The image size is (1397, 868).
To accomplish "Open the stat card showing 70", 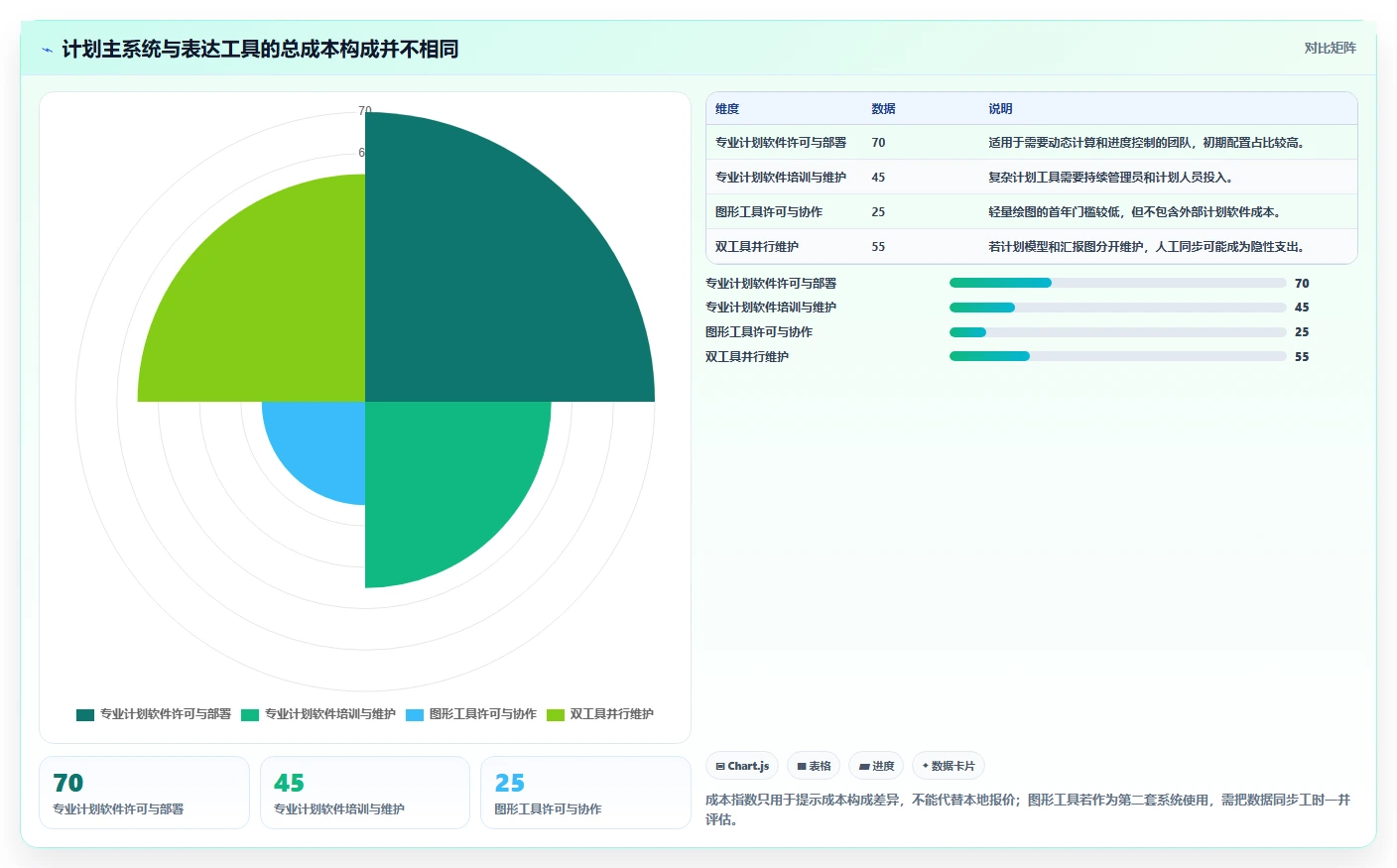I will click(144, 793).
